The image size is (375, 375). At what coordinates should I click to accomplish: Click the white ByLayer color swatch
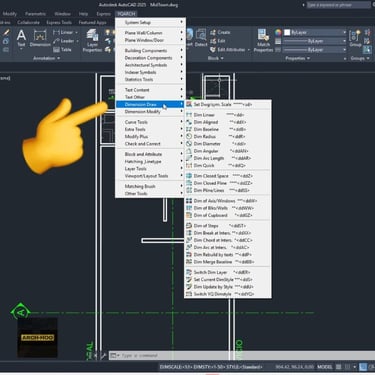point(287,32)
